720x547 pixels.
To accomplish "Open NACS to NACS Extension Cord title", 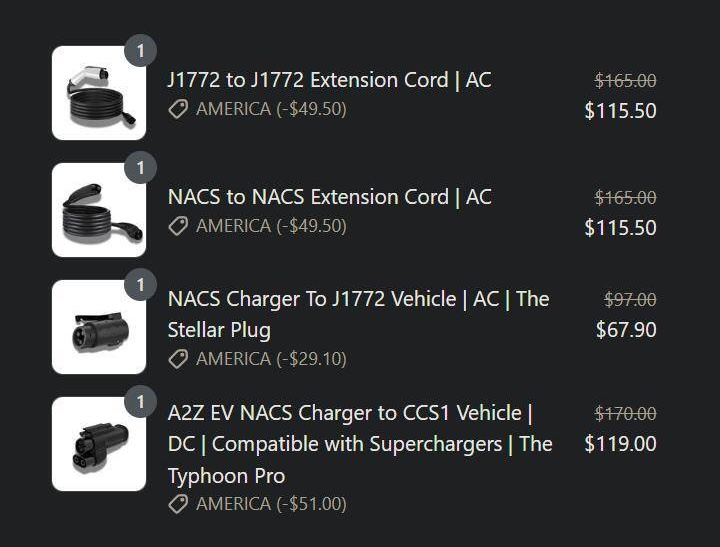I will point(329,197).
